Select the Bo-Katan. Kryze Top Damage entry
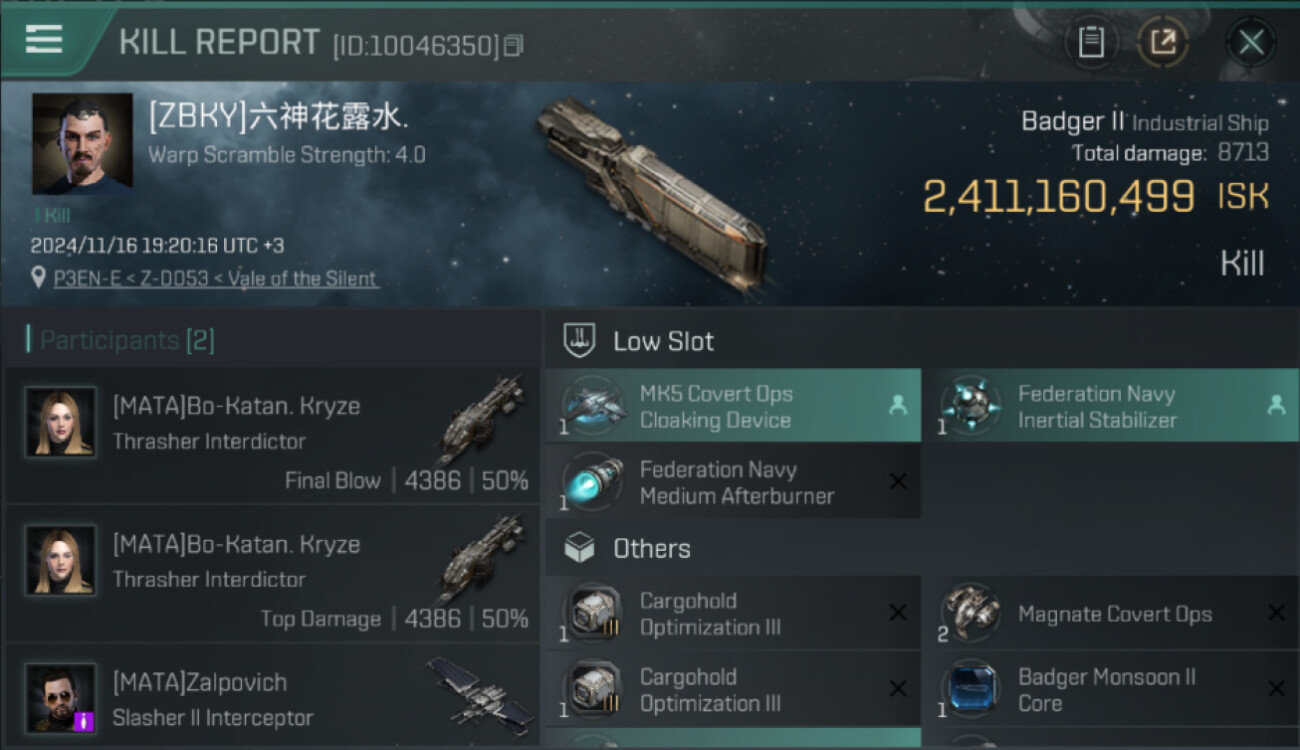Image resolution: width=1300 pixels, height=750 pixels. click(272, 573)
